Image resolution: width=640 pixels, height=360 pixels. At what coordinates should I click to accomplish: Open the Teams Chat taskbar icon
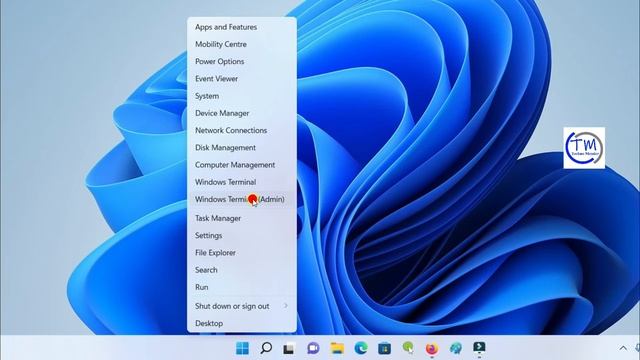click(x=313, y=348)
